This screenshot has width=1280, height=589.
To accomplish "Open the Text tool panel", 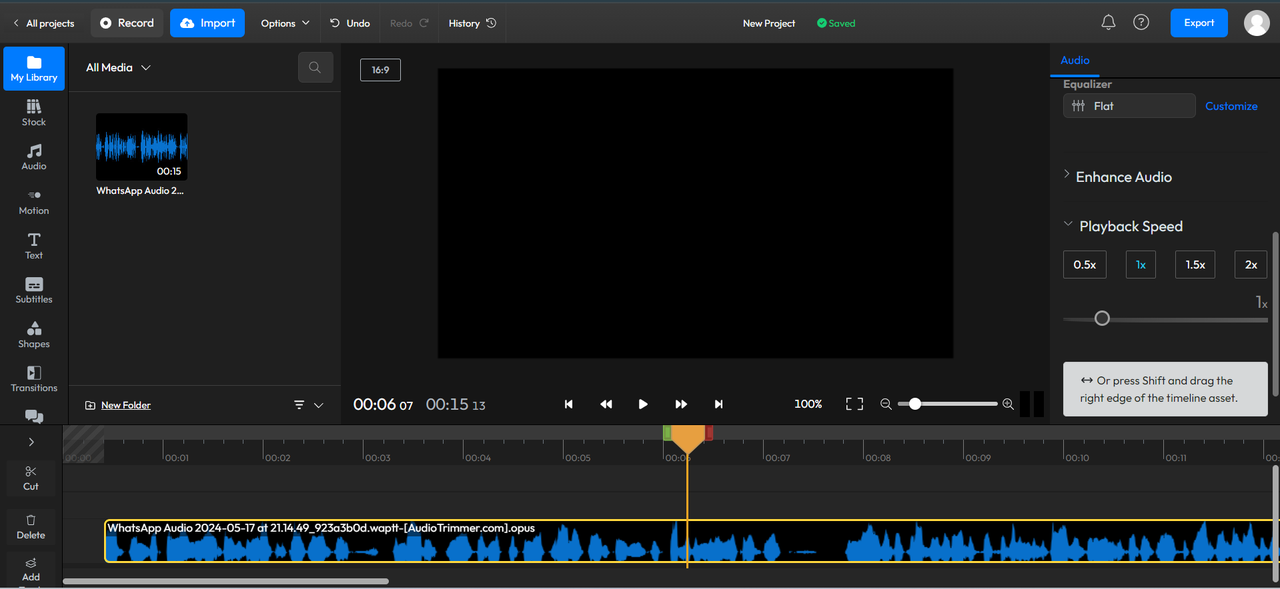I will pyautogui.click(x=34, y=246).
